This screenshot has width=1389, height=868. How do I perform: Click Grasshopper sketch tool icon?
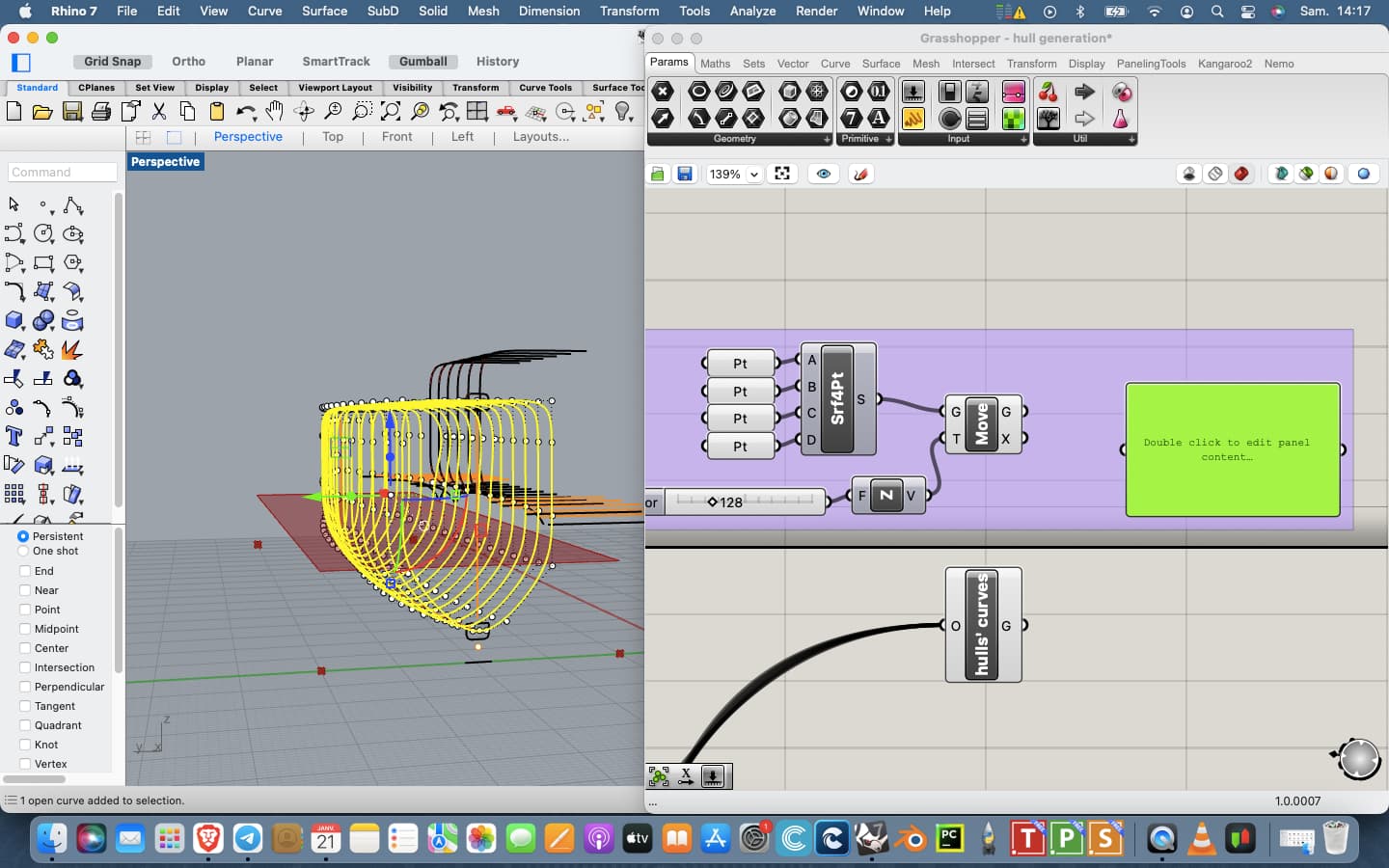click(860, 175)
